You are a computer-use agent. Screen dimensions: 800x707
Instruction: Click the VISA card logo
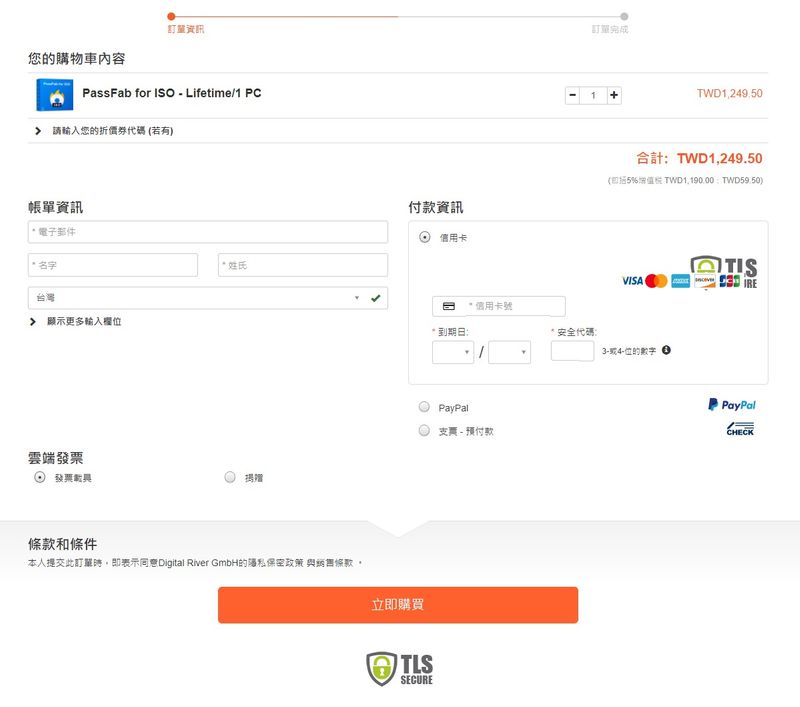coord(632,281)
